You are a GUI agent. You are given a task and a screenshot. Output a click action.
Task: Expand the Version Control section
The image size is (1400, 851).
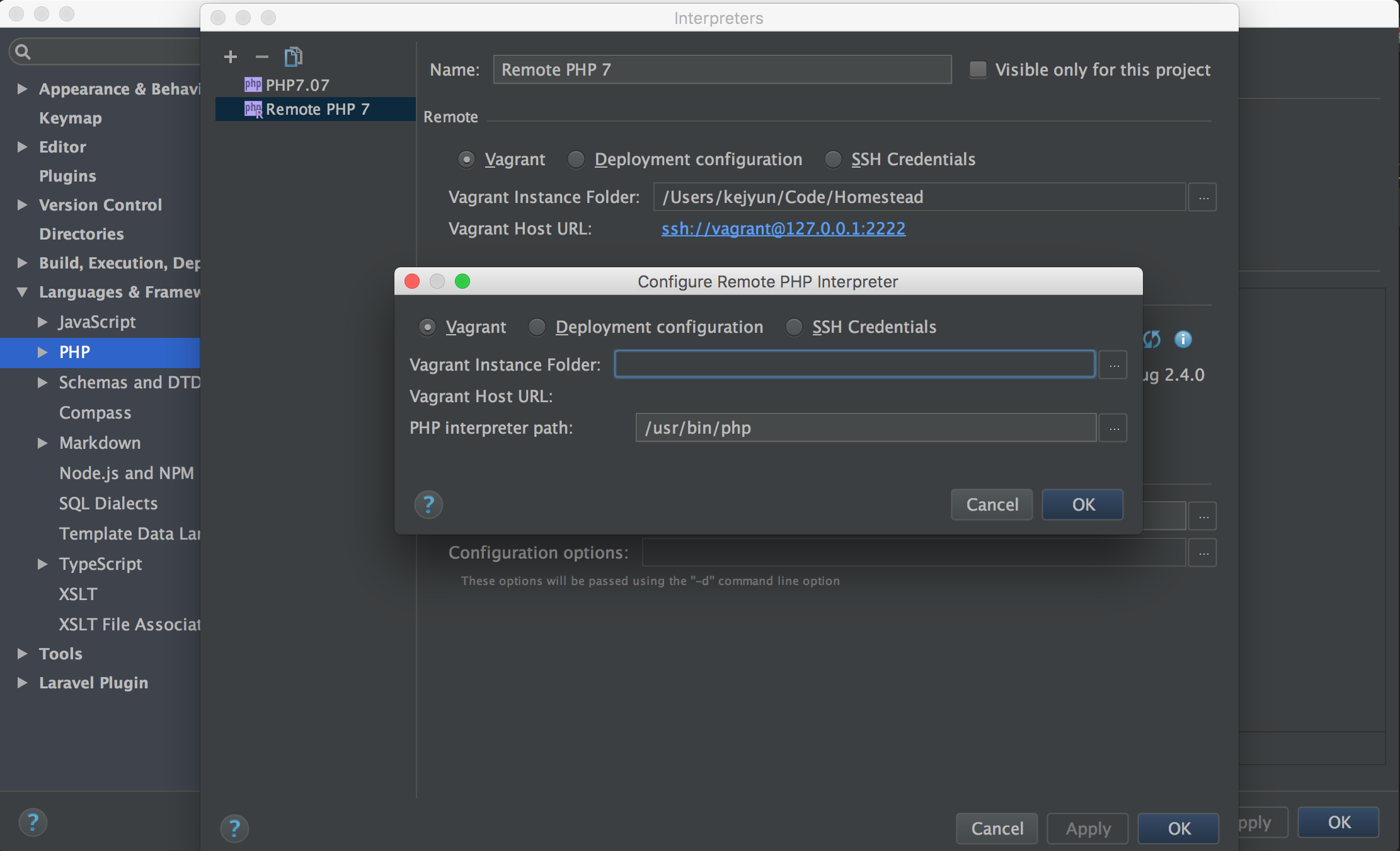(x=22, y=205)
